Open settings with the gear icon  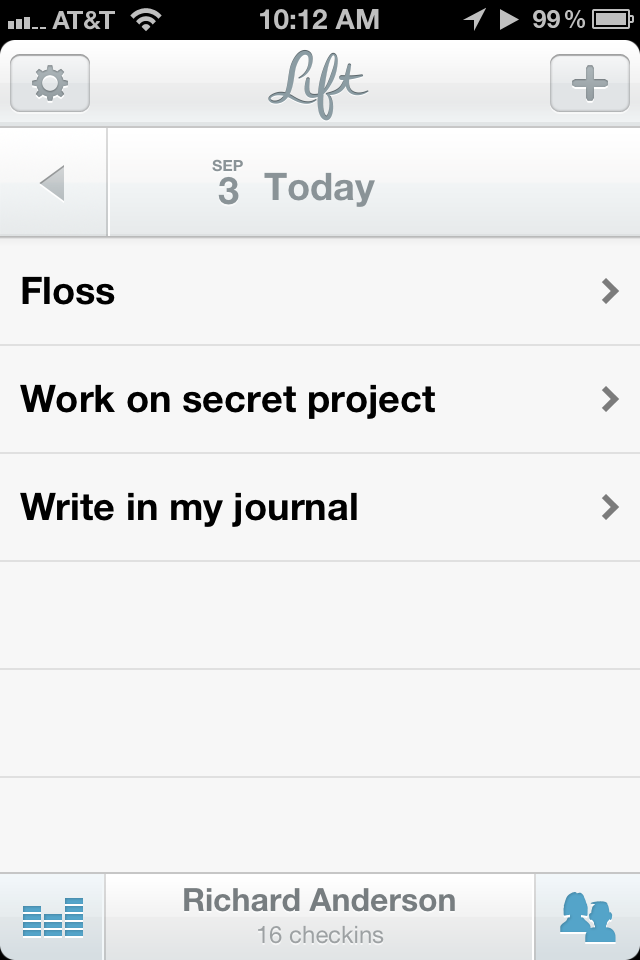tap(50, 83)
